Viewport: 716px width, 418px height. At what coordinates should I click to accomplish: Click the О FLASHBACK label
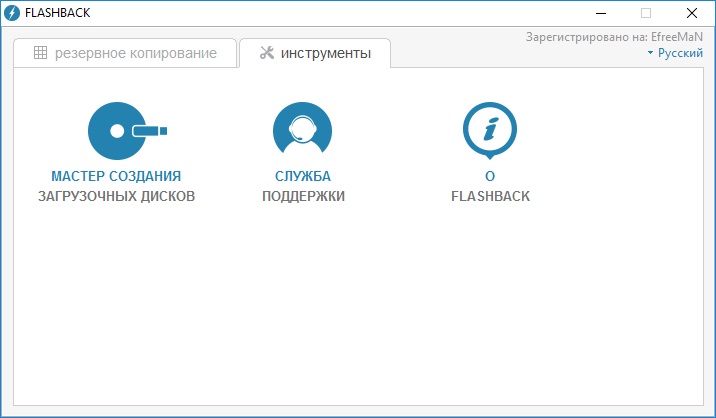490,186
